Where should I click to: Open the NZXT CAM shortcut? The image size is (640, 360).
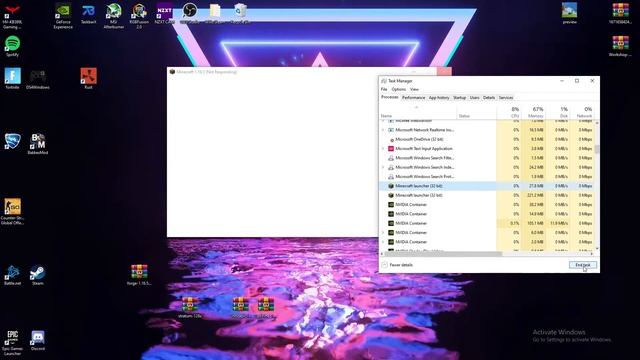click(x=164, y=13)
